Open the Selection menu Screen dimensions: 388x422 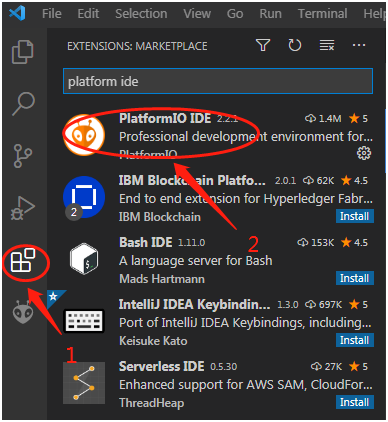[141, 14]
